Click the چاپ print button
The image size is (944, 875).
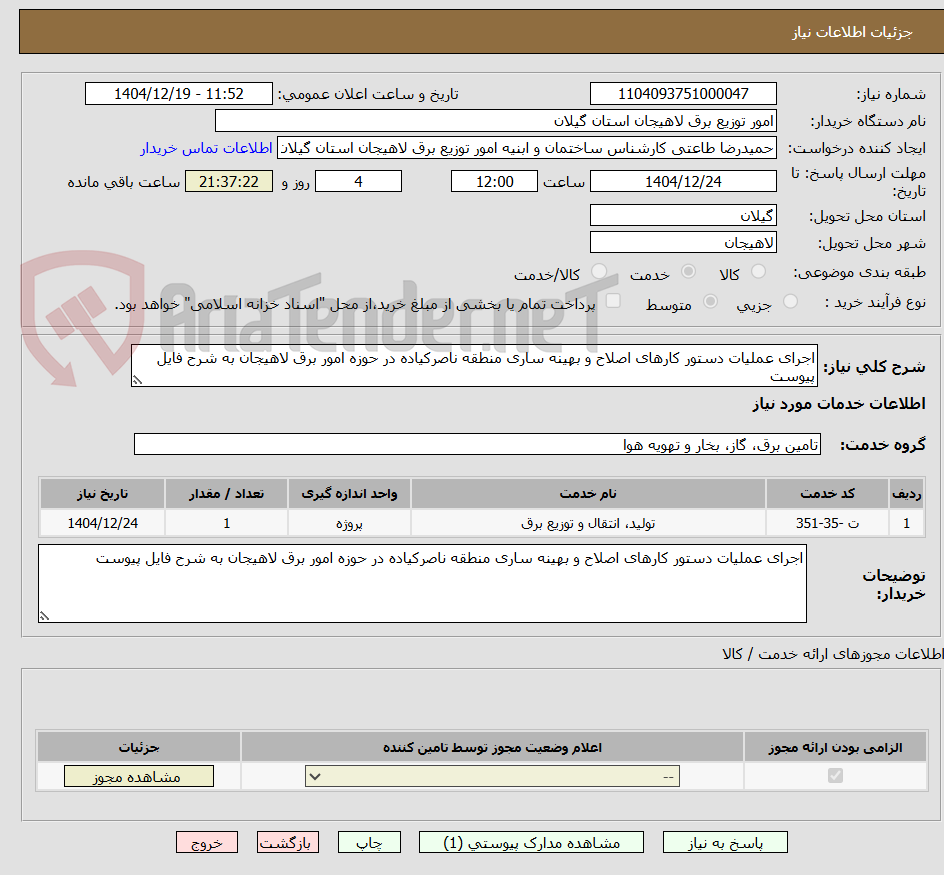pos(369,842)
